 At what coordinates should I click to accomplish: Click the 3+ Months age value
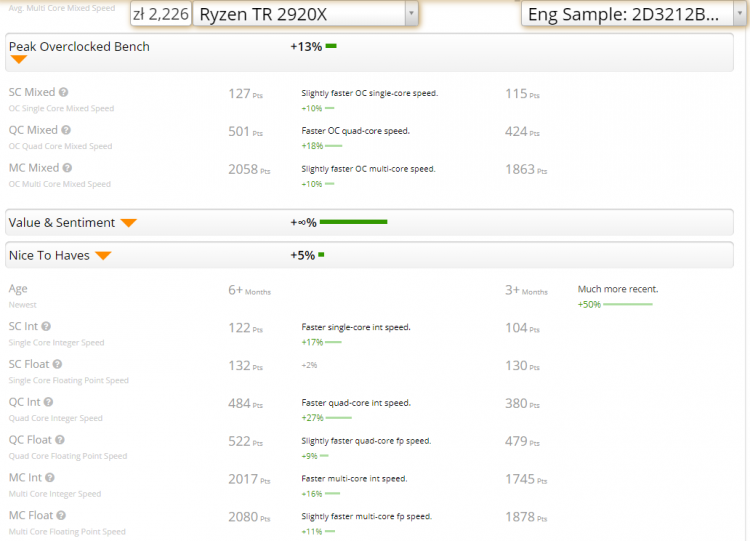pos(526,290)
